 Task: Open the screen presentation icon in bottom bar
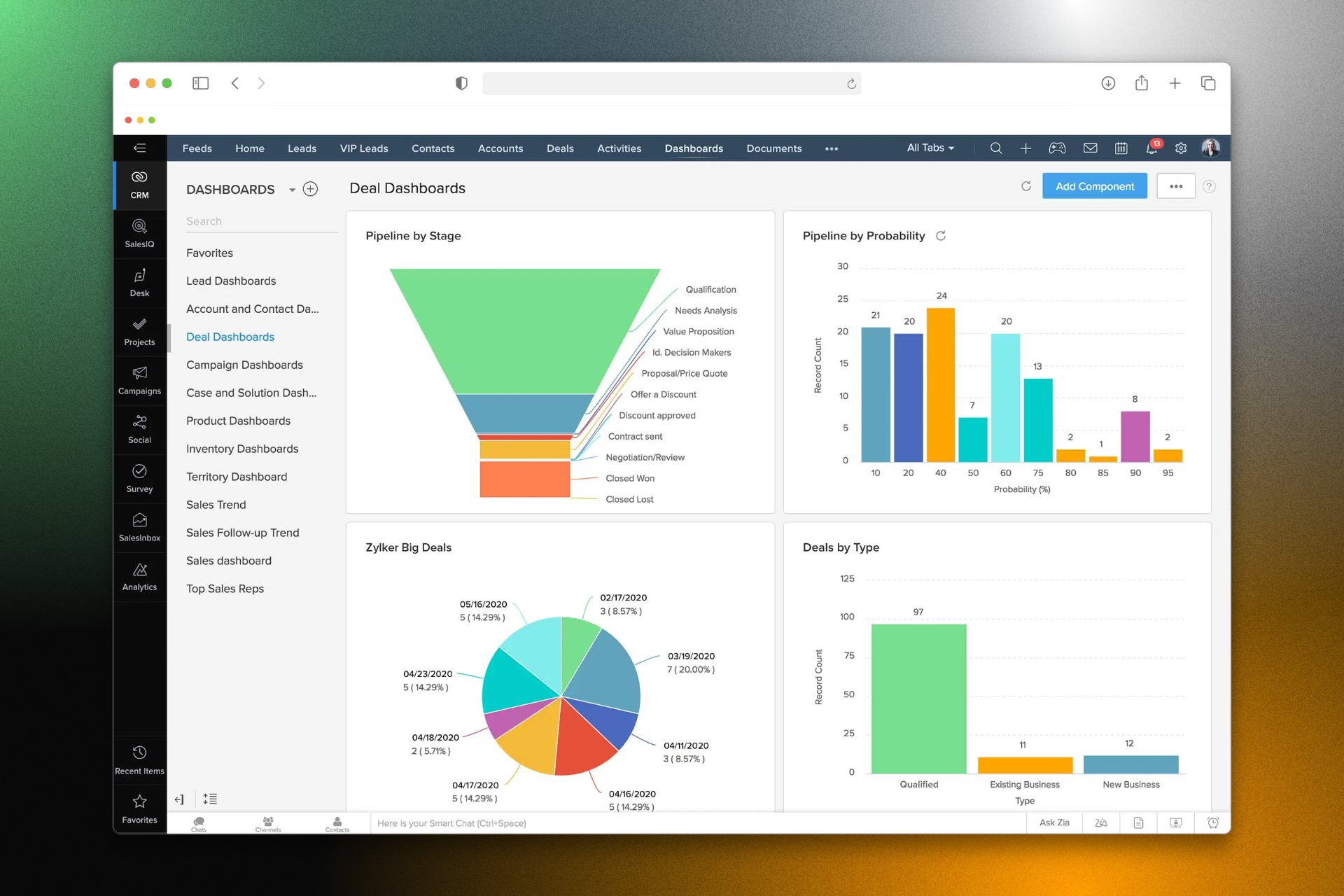[x=1176, y=822]
